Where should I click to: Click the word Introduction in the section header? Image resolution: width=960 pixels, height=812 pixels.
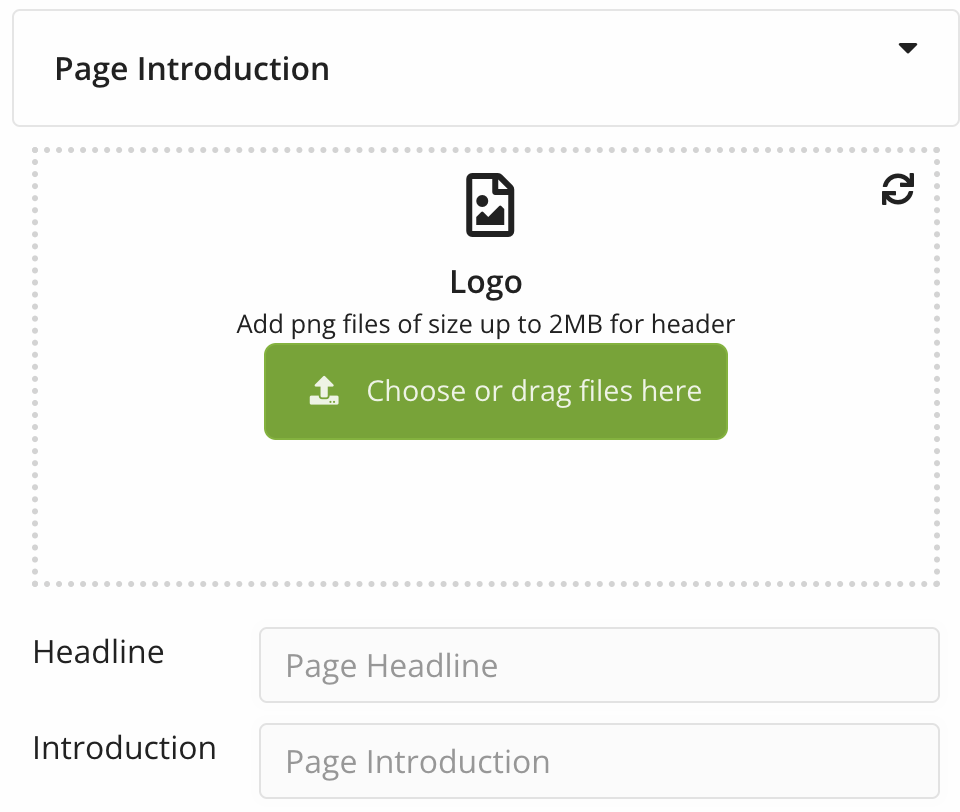(x=233, y=69)
